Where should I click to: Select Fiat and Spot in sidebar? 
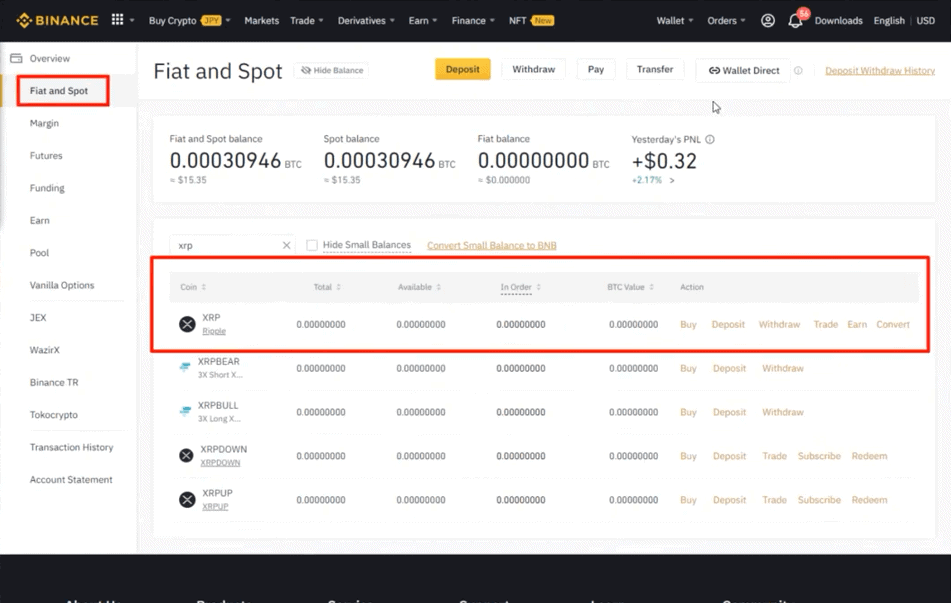pyautogui.click(x=59, y=90)
